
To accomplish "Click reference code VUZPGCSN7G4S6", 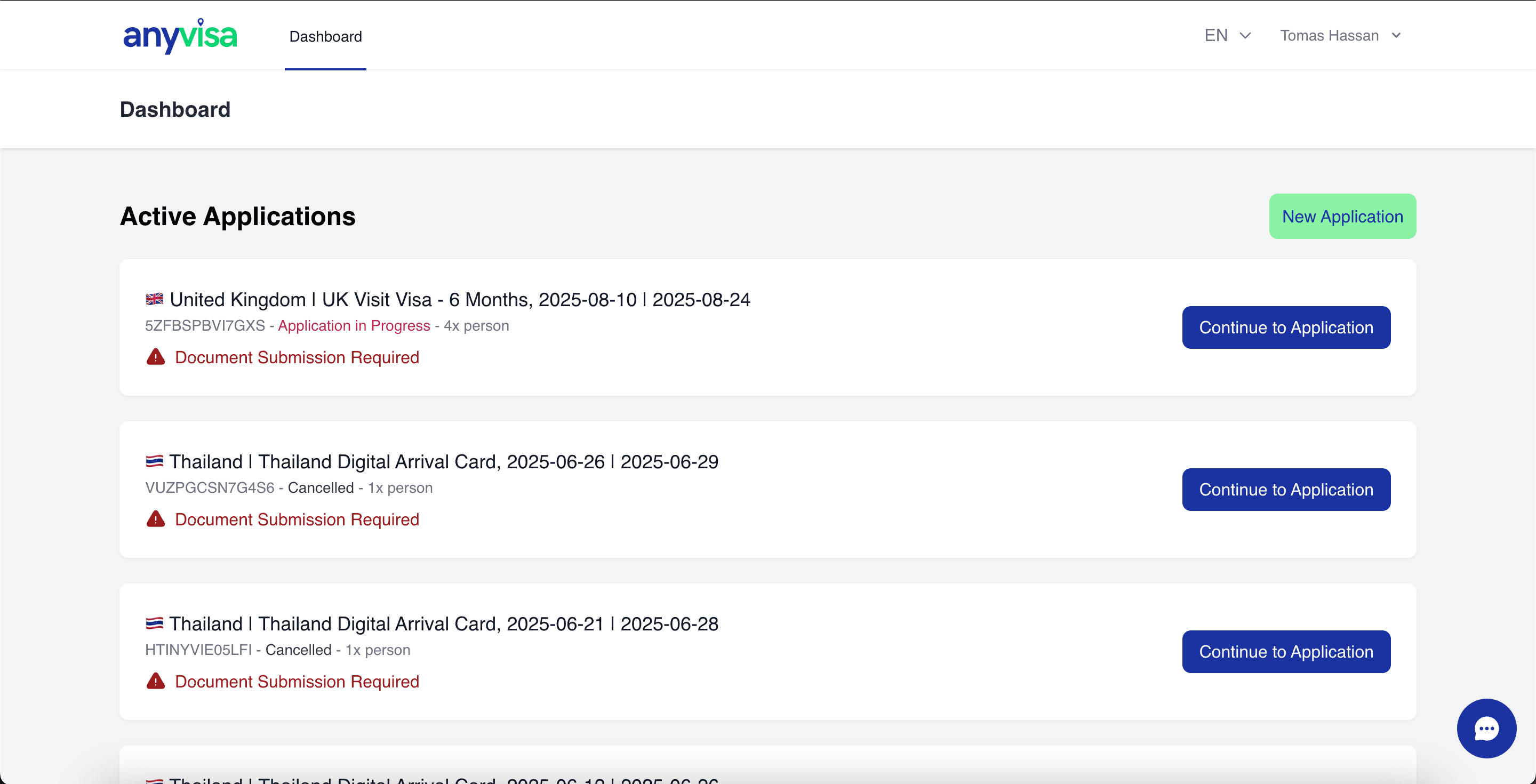I will (x=210, y=489).
